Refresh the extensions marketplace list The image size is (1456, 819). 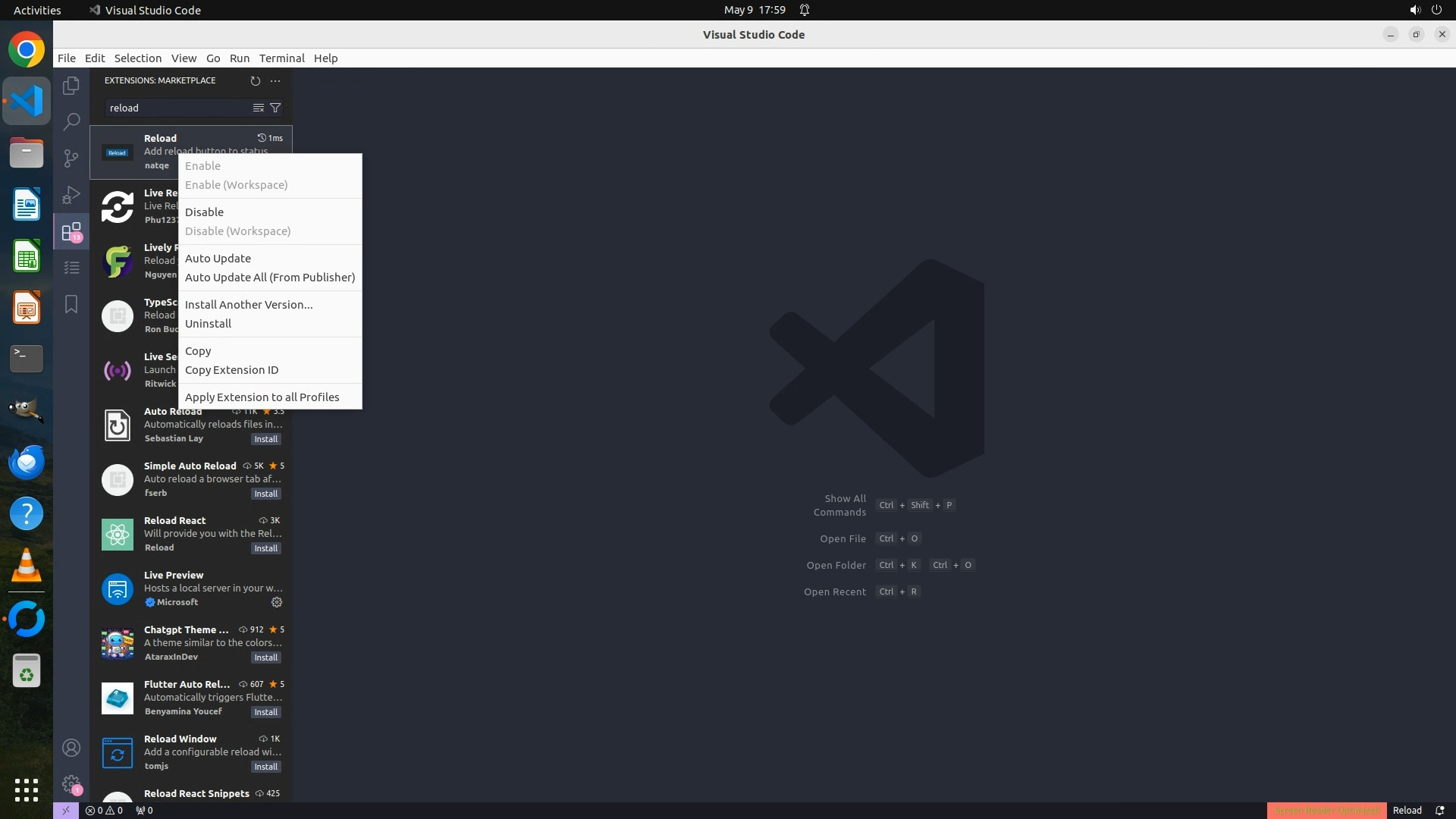[256, 80]
